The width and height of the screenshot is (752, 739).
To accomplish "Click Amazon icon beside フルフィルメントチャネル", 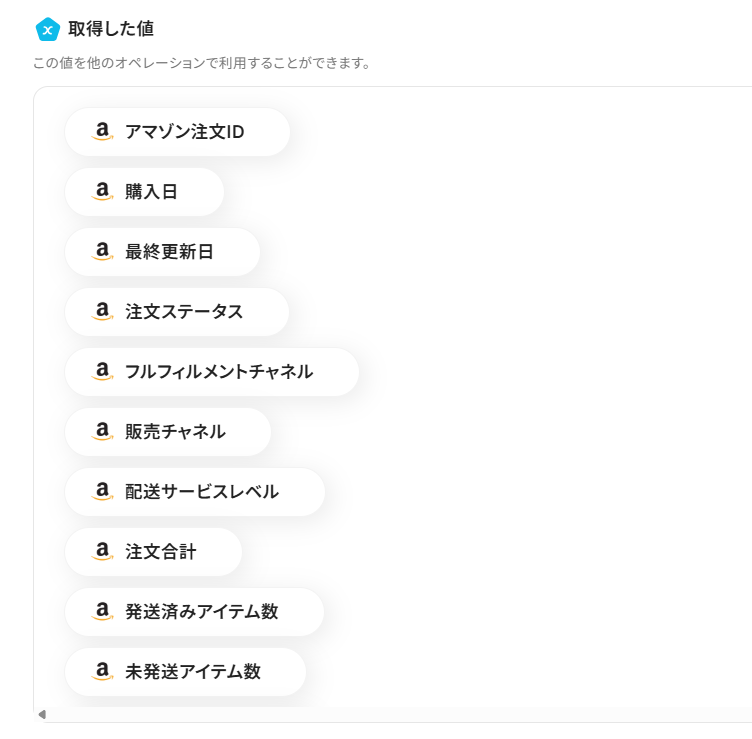I will pyautogui.click(x=102, y=372).
